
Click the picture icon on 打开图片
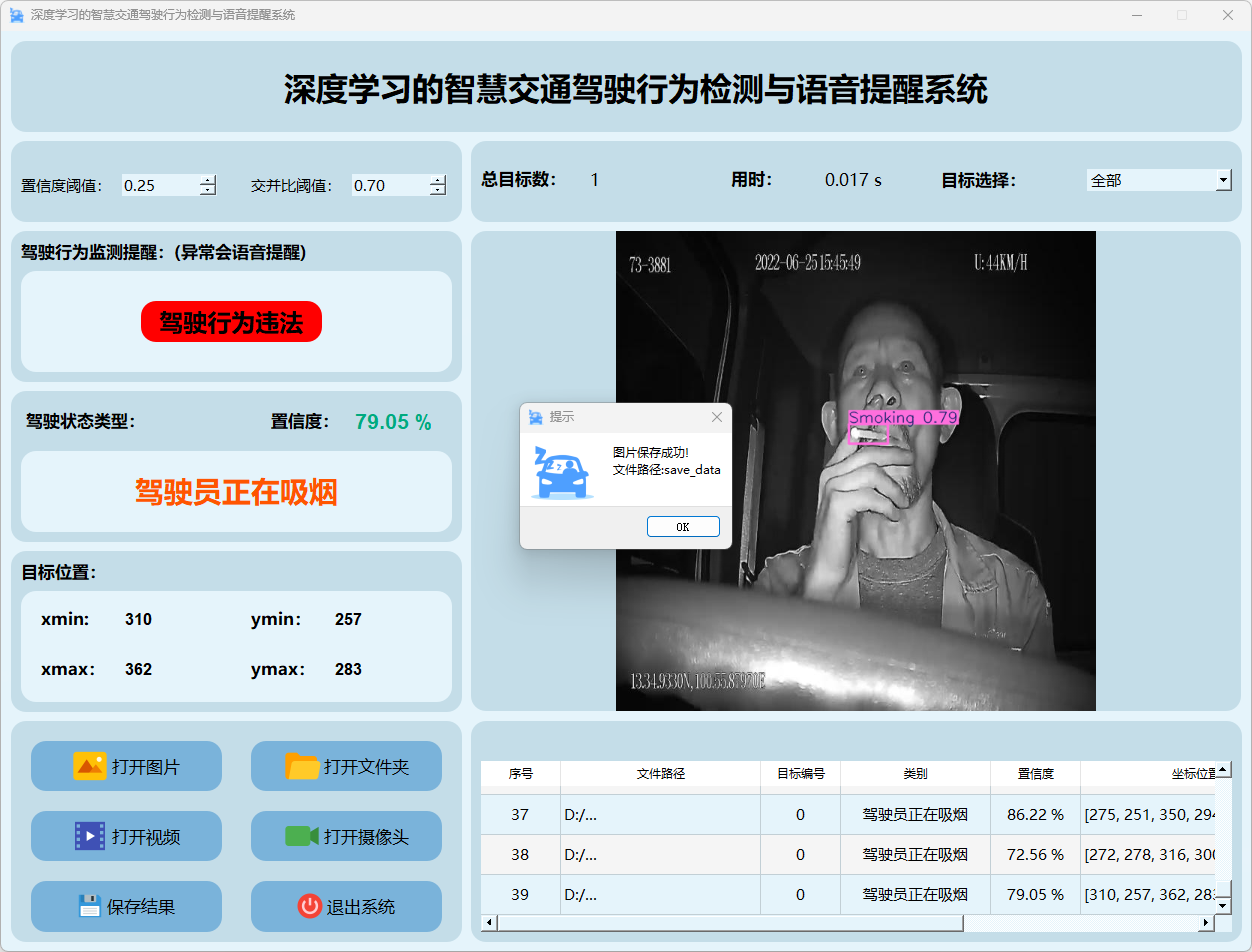tap(89, 766)
